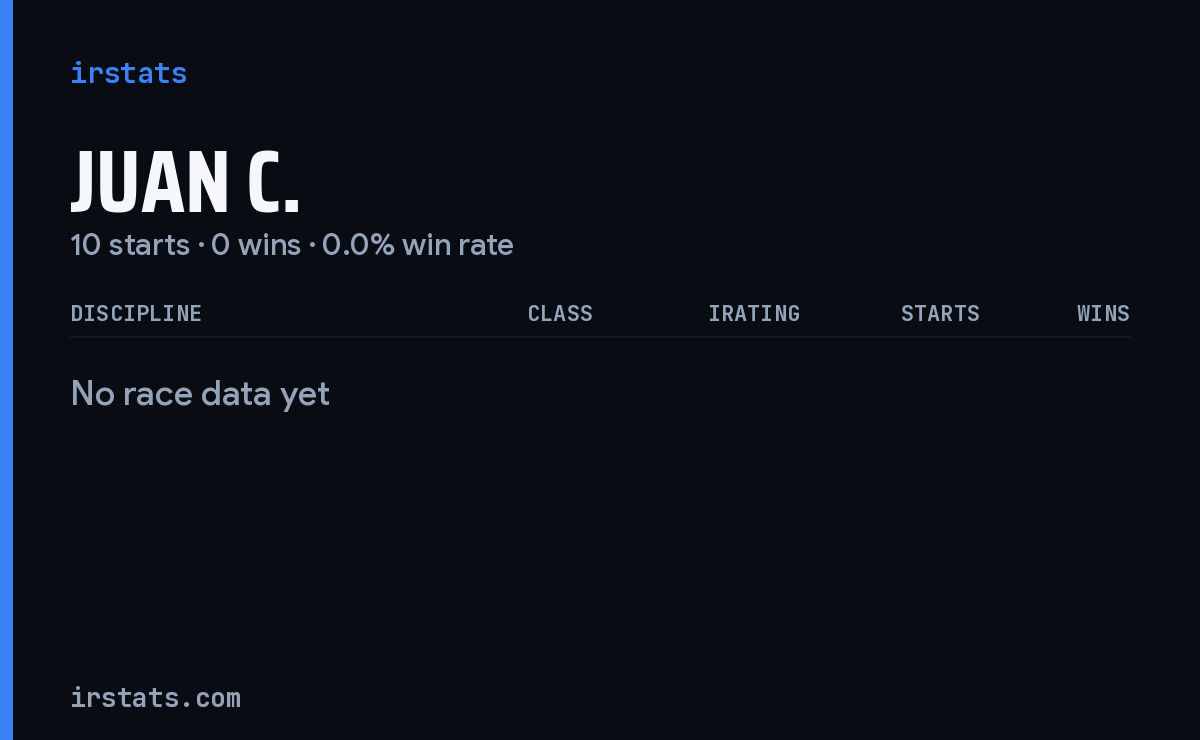
Task: Click the 'C.' initial in driver name
Action: click(x=273, y=183)
